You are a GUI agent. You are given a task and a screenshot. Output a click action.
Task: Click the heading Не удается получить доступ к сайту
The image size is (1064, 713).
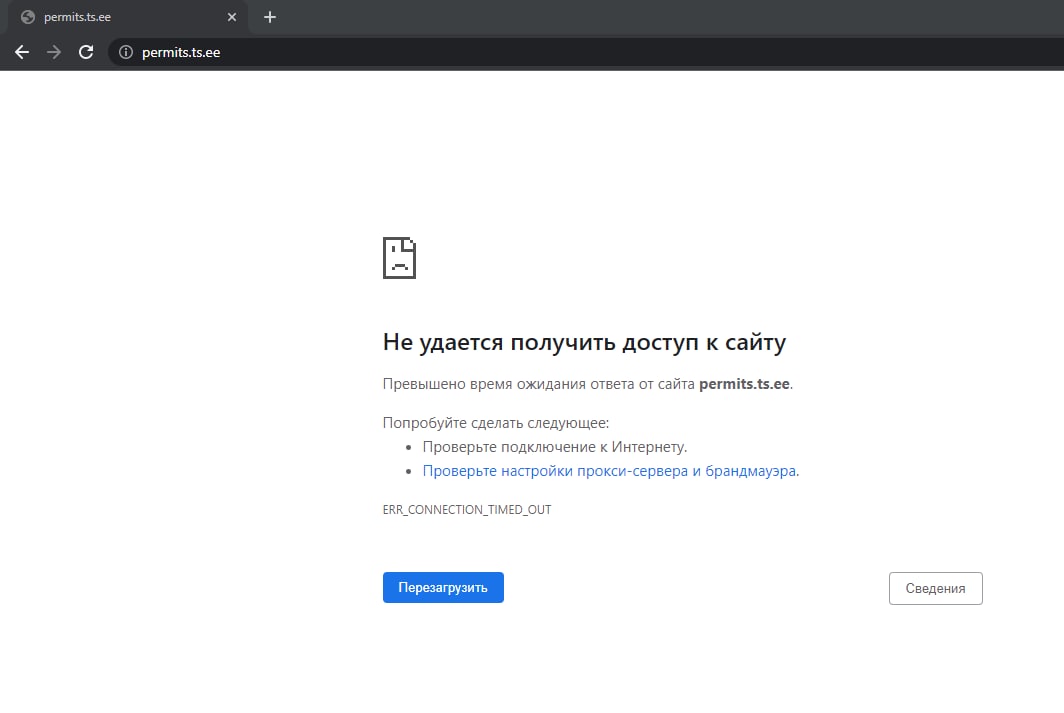tap(584, 342)
